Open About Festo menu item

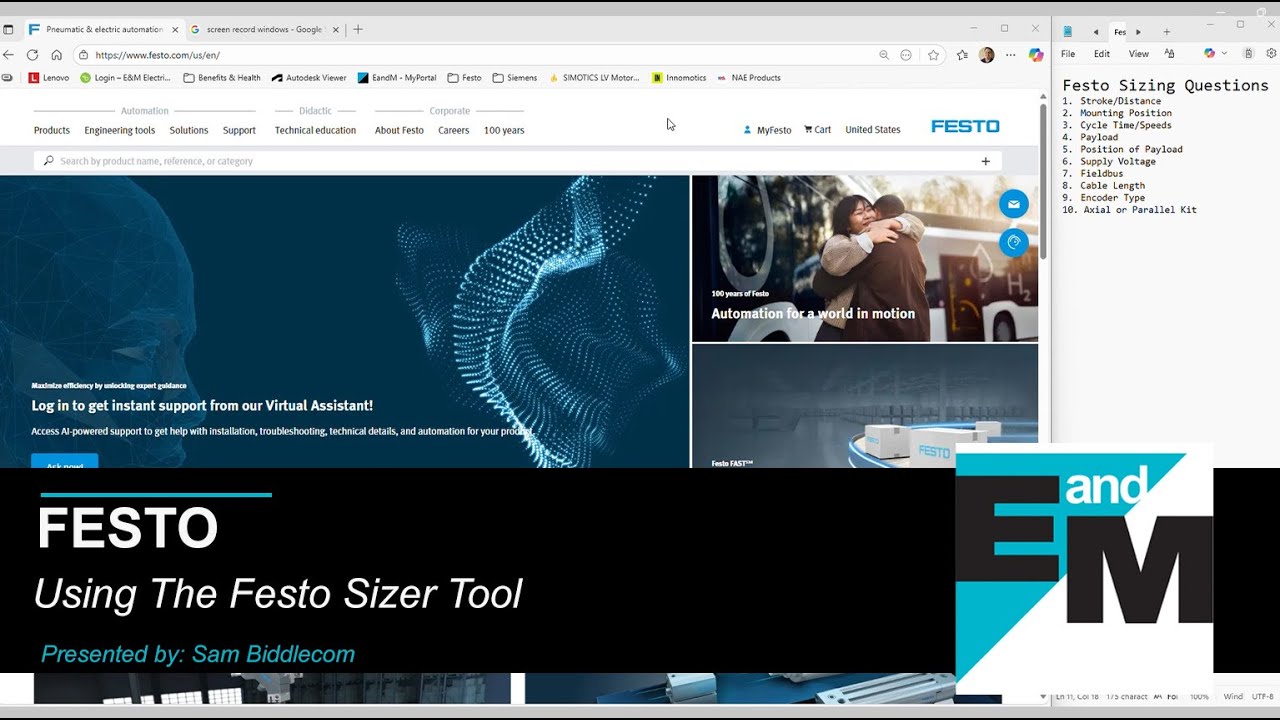coord(399,130)
